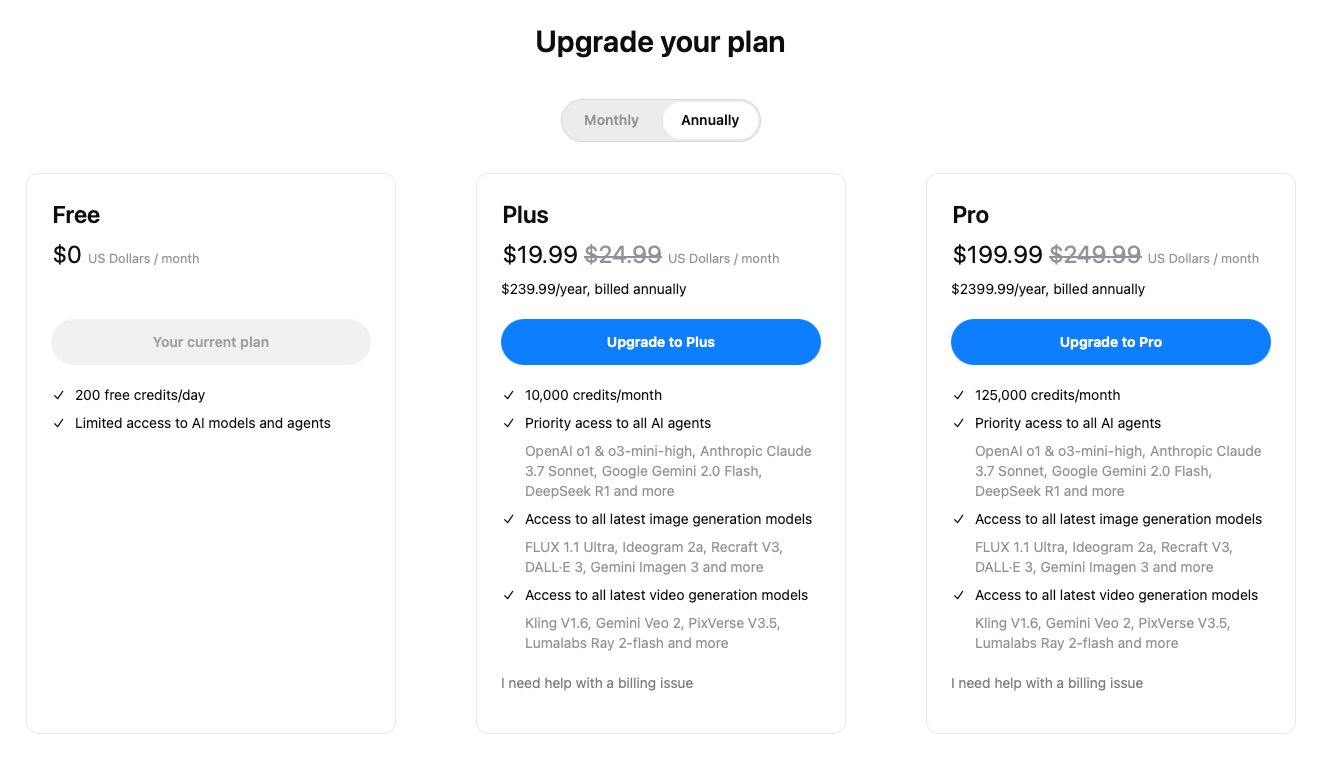Click Pro plan's video generation checkmark
The width and height of the screenshot is (1339, 764).
point(959,595)
